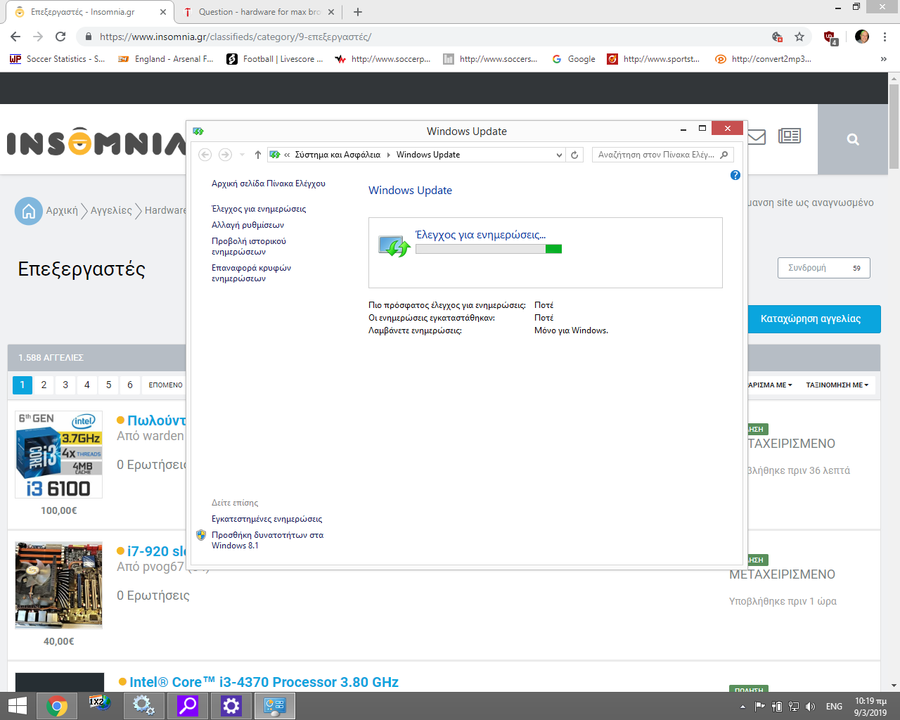
Task: Click Chrome back navigation arrow
Action: click(x=15, y=37)
